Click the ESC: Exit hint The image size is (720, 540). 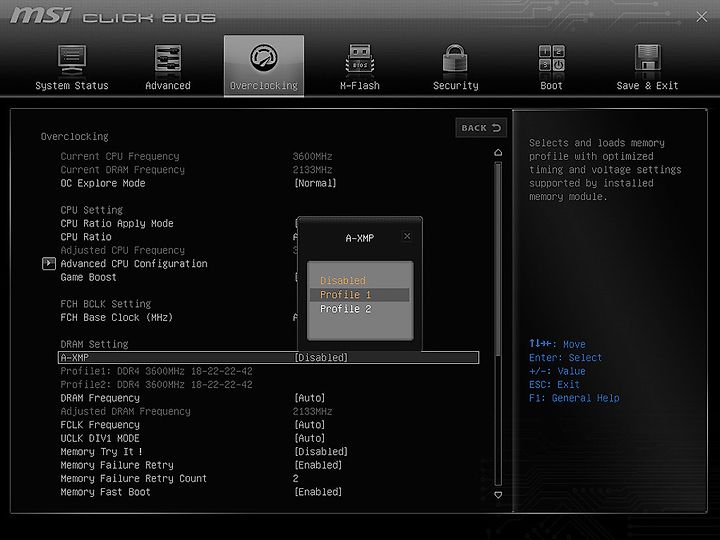(x=554, y=384)
